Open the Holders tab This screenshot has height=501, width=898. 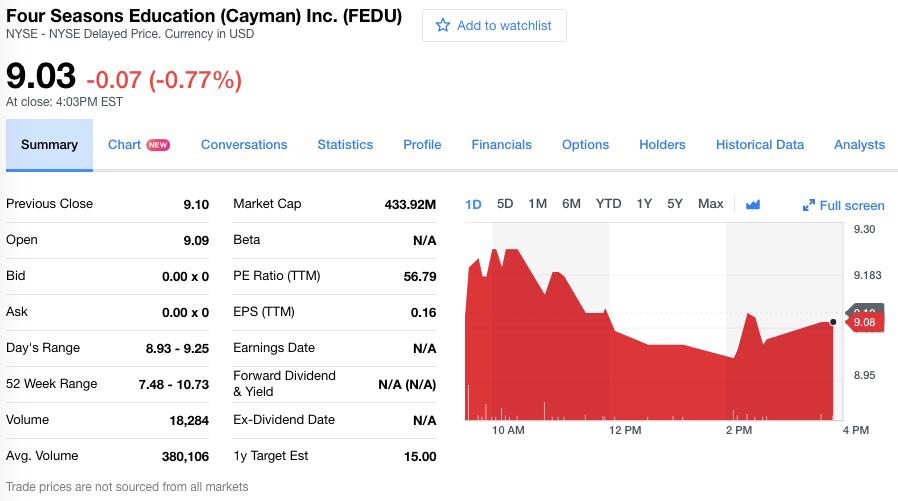click(662, 145)
